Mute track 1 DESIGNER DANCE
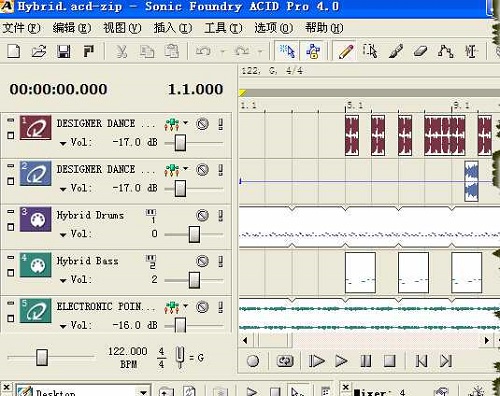 (x=202, y=124)
